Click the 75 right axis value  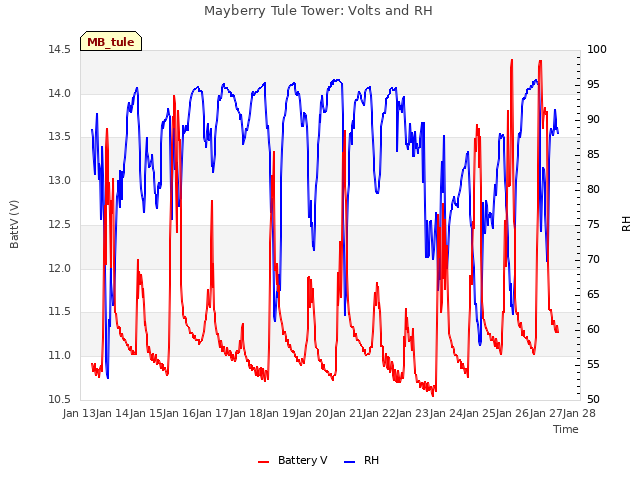tap(593, 224)
